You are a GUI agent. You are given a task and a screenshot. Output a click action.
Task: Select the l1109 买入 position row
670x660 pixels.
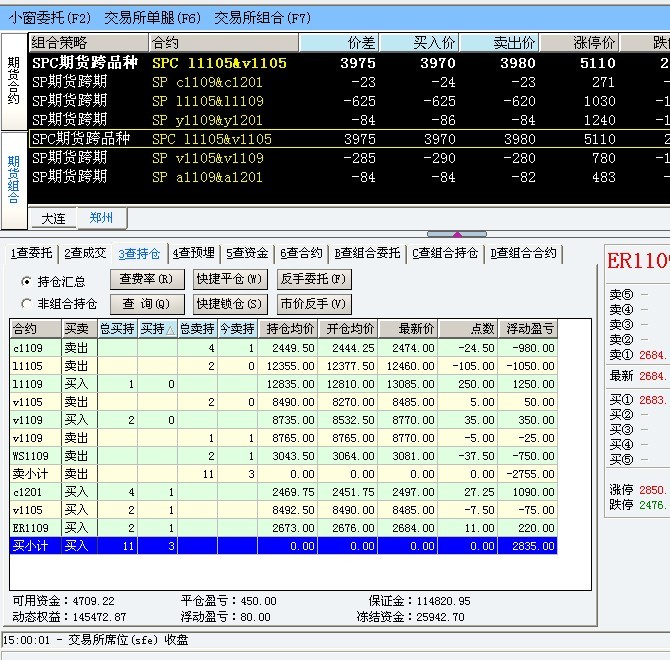[283, 384]
